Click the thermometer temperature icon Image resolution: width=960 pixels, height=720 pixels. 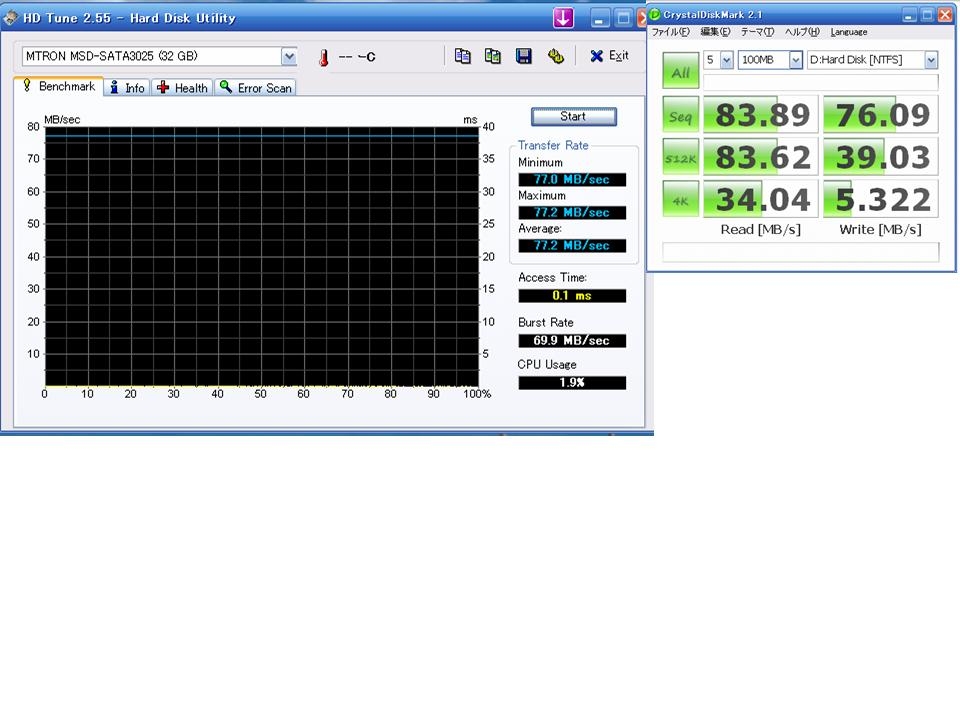pos(323,58)
